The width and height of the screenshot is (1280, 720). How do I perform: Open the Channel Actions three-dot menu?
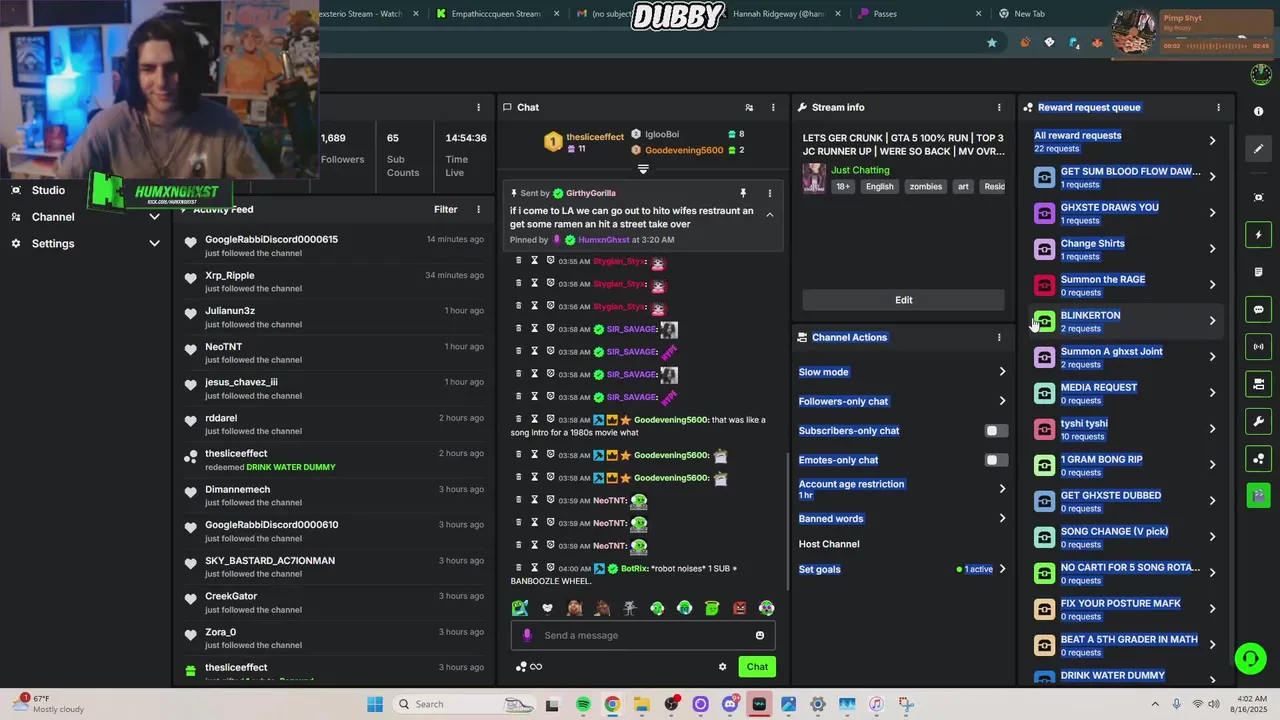pyautogui.click(x=999, y=337)
